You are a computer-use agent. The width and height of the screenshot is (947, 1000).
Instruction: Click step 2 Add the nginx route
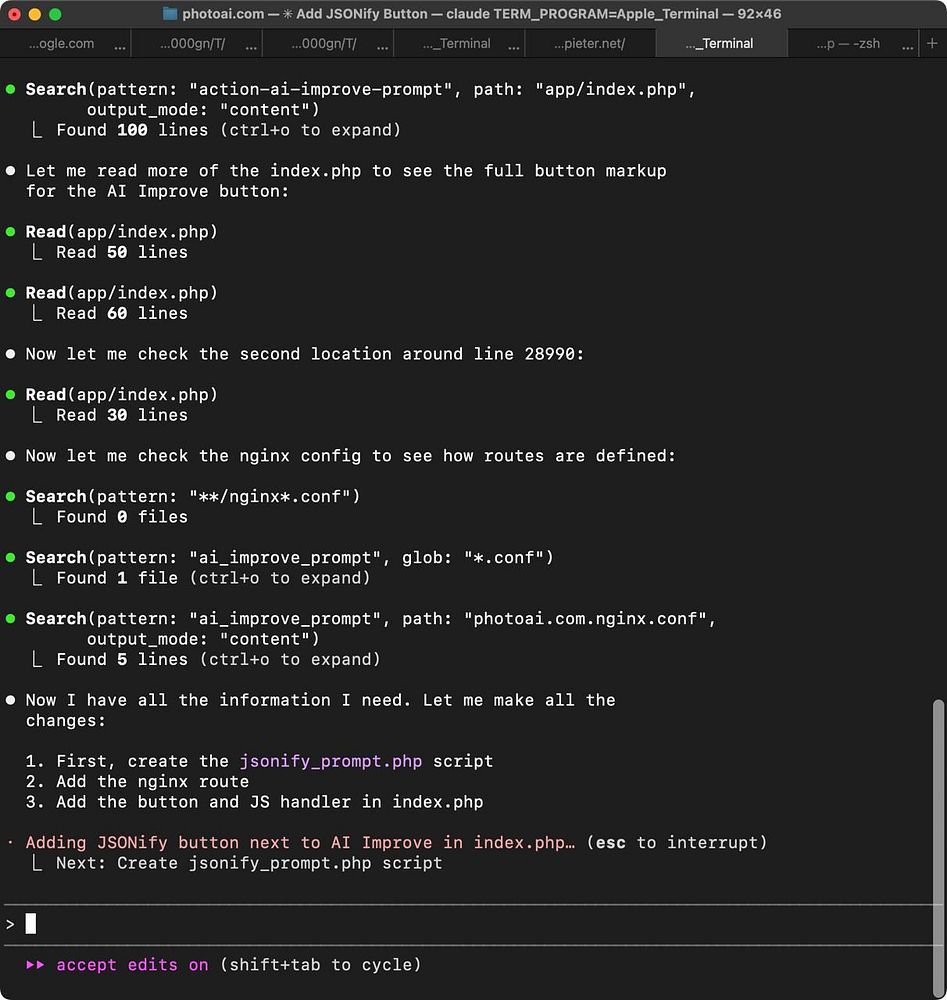click(x=137, y=781)
